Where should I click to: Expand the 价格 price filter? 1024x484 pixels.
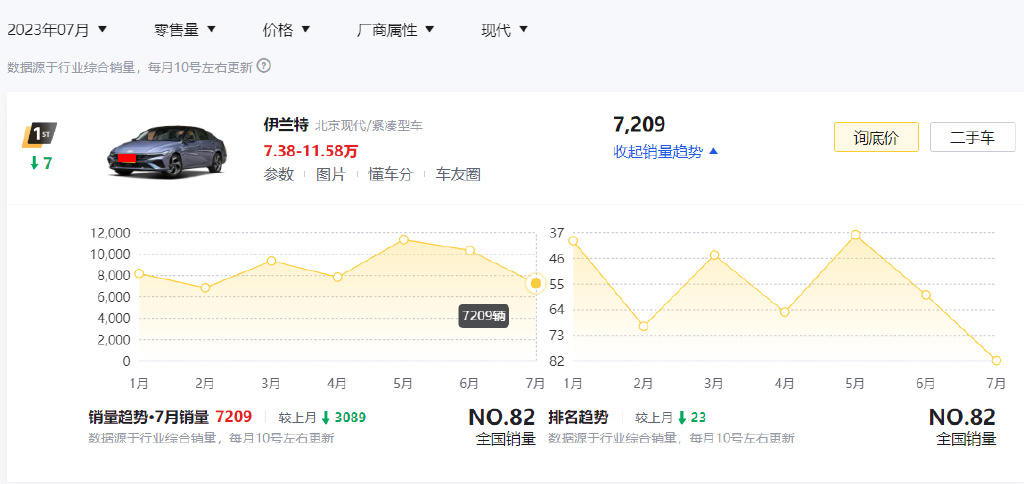pyautogui.click(x=287, y=29)
